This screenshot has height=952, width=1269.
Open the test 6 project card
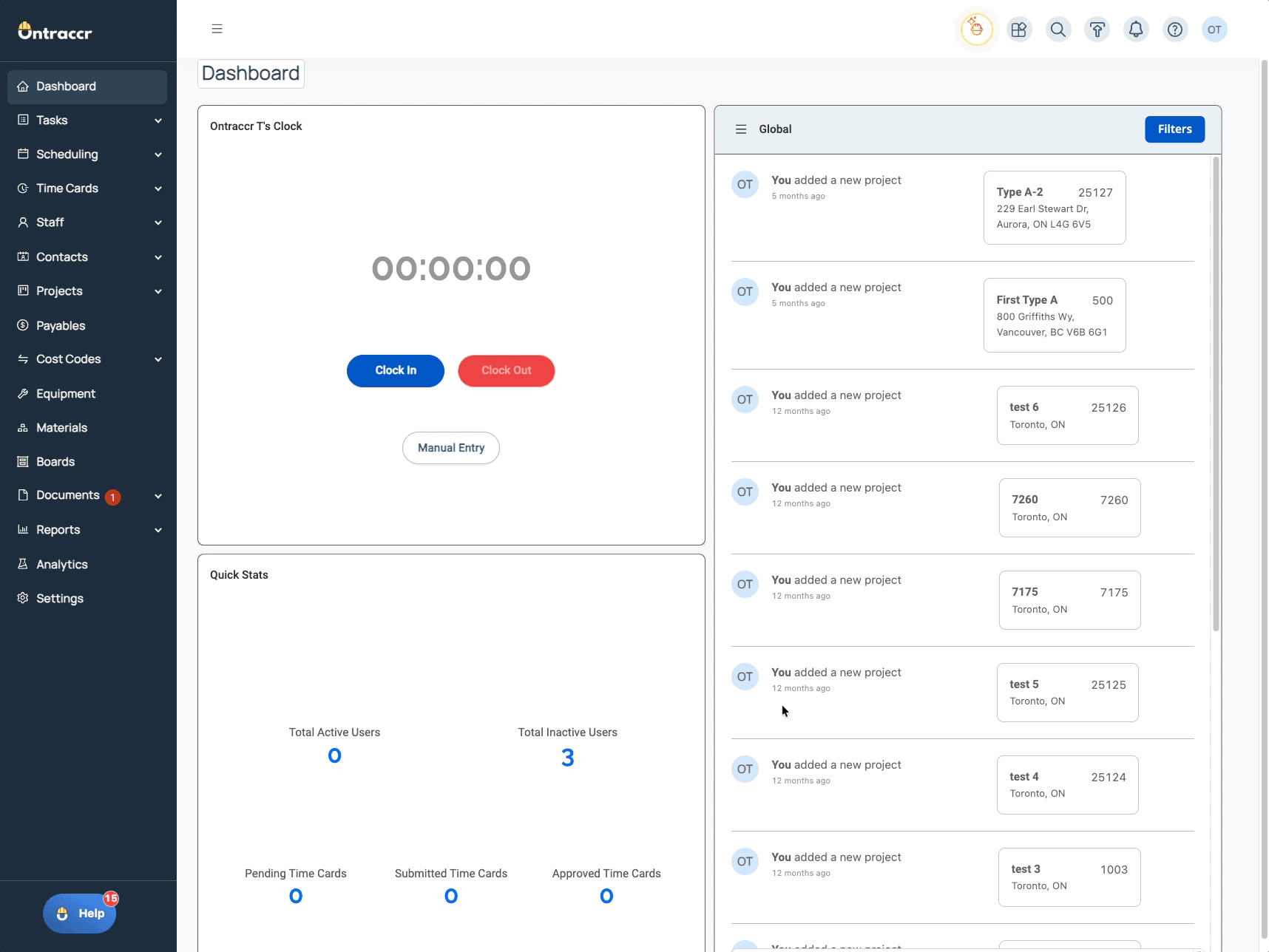pyautogui.click(x=1067, y=415)
